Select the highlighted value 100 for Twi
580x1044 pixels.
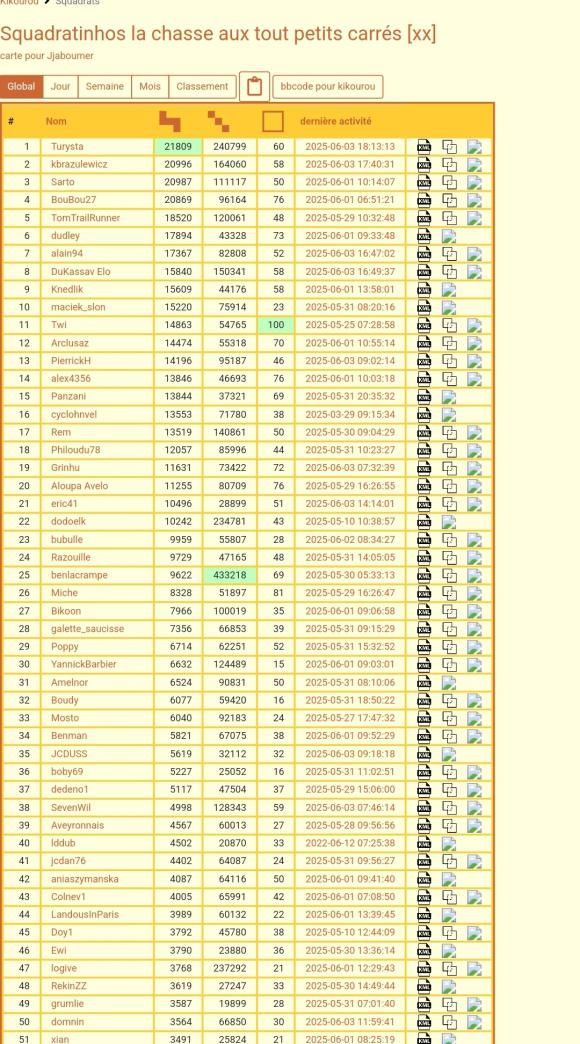[276, 325]
